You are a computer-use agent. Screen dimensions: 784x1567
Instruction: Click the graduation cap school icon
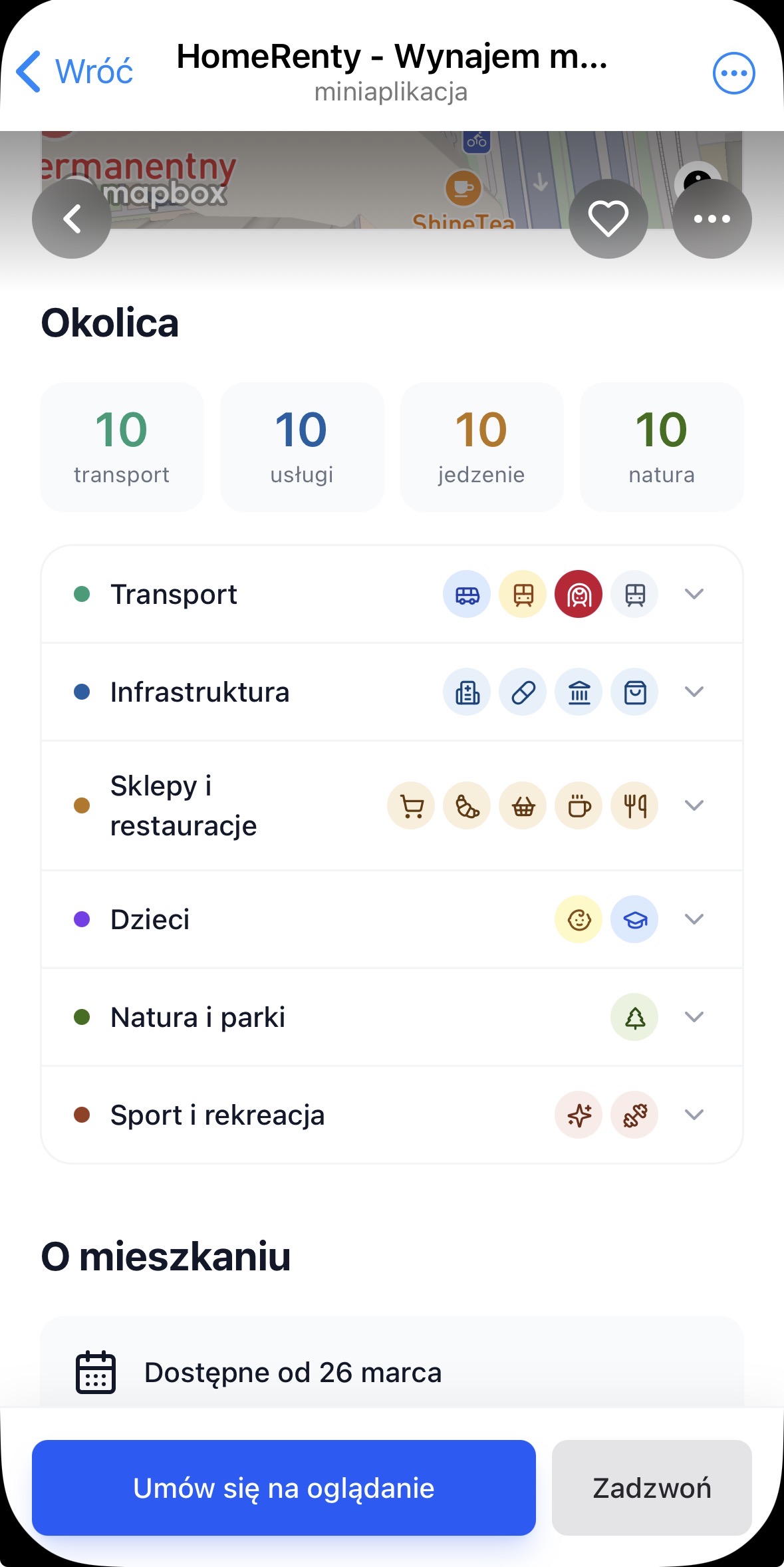tap(635, 919)
